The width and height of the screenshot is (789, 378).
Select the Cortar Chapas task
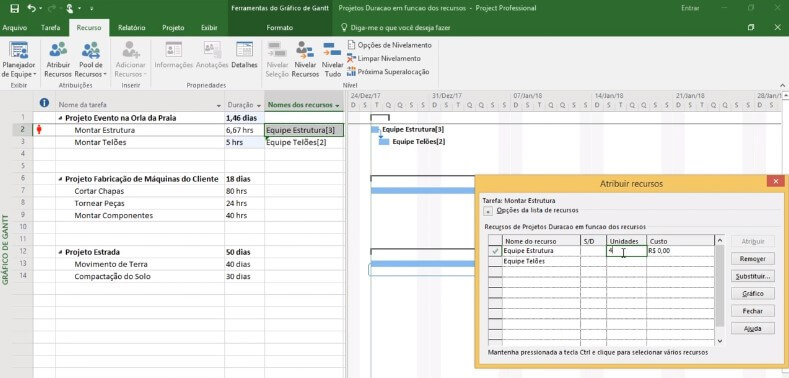click(99, 191)
